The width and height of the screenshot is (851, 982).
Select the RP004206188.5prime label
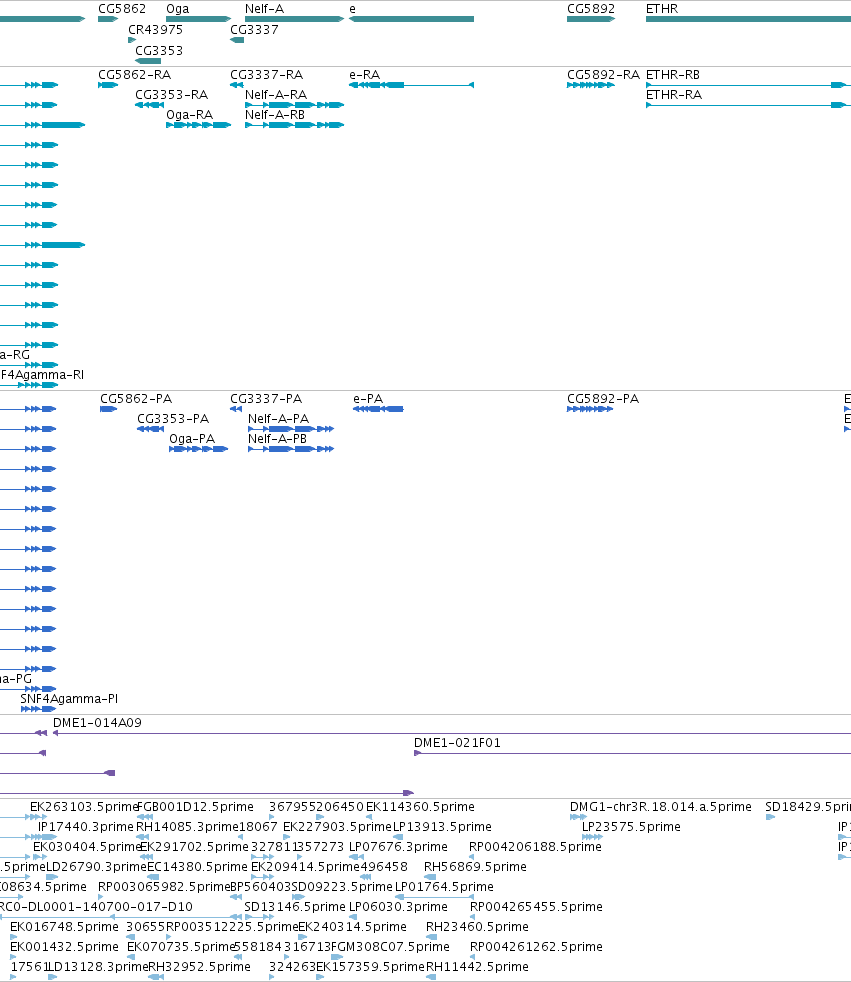pos(535,847)
